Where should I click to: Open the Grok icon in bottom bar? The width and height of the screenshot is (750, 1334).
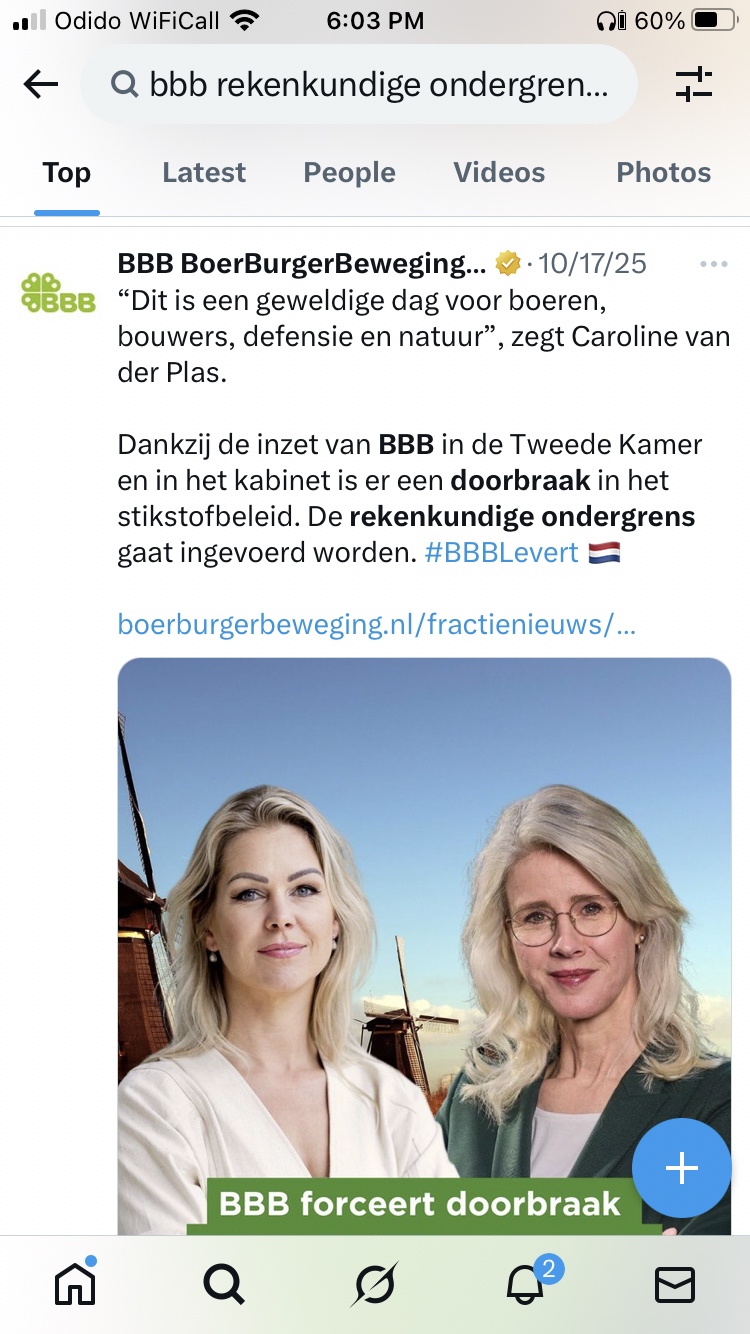(x=375, y=1284)
